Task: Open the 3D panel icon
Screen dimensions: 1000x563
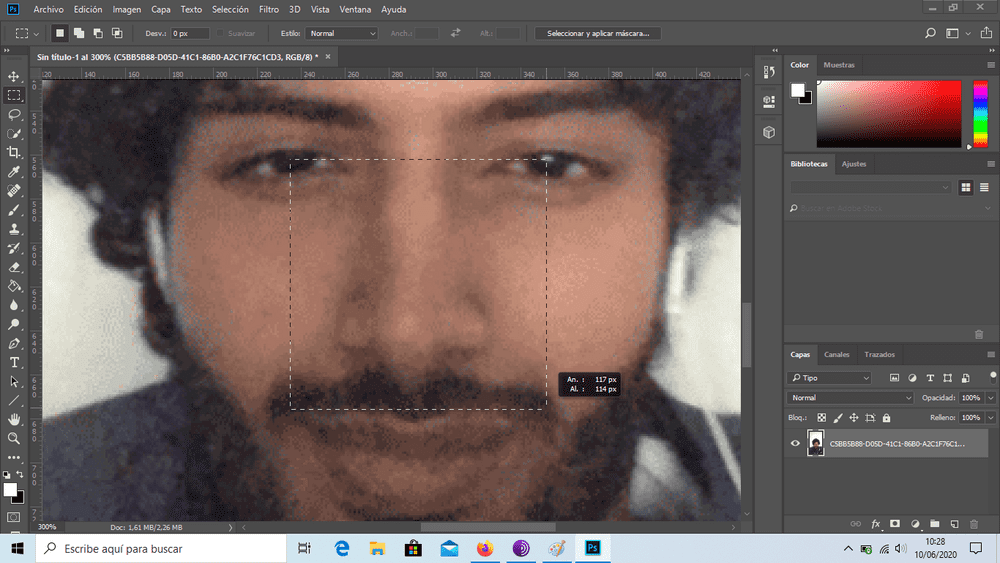Action: point(769,132)
